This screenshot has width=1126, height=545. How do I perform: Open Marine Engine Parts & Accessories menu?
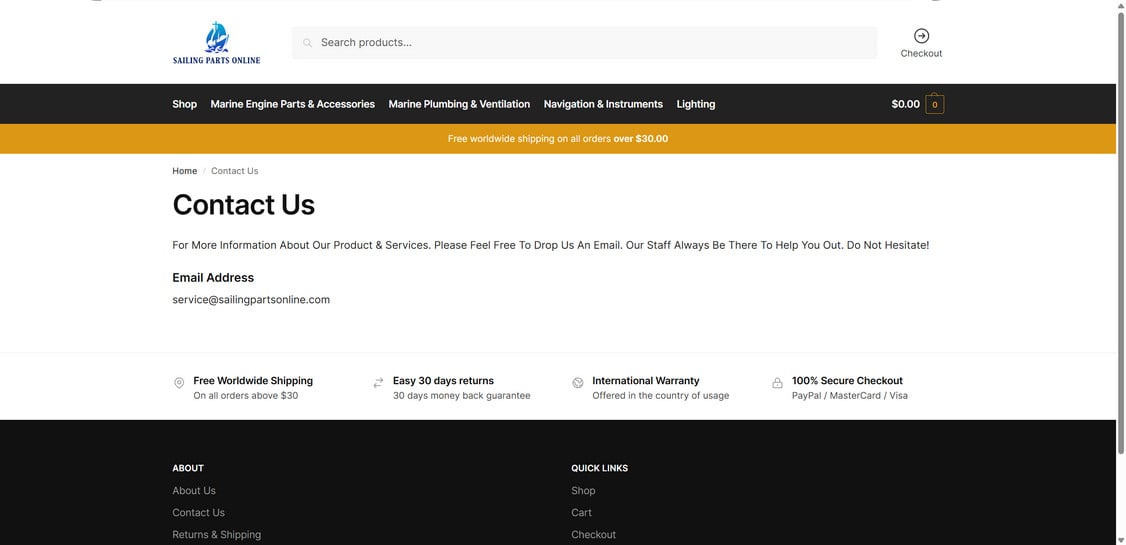292,104
